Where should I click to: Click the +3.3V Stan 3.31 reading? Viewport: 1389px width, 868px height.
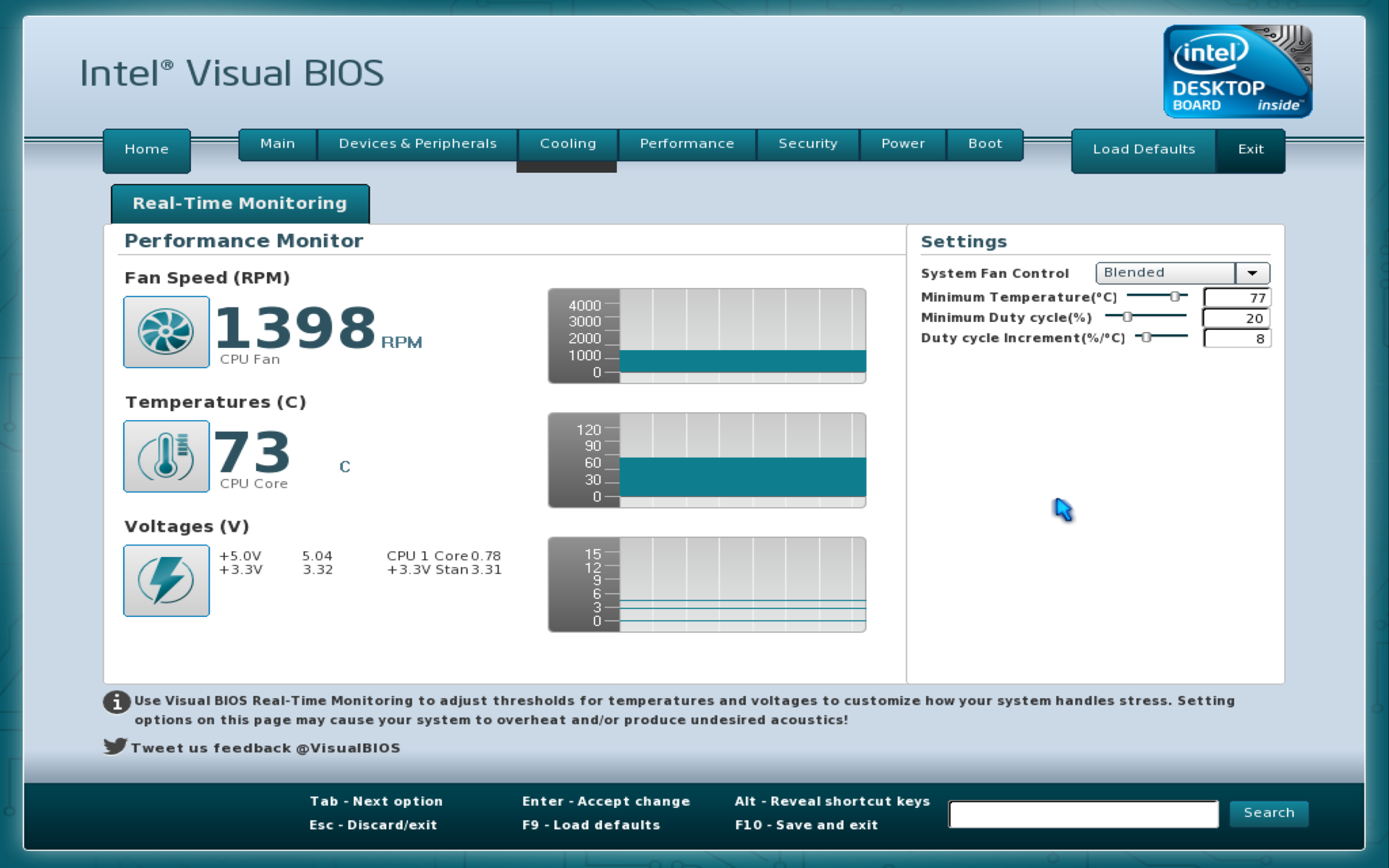[443, 569]
